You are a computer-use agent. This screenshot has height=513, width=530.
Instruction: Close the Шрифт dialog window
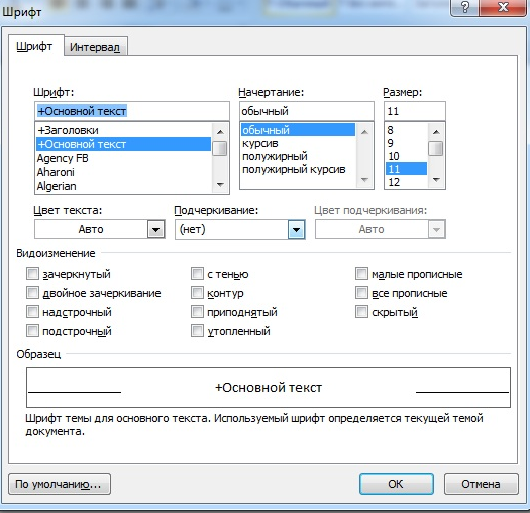(504, 7)
